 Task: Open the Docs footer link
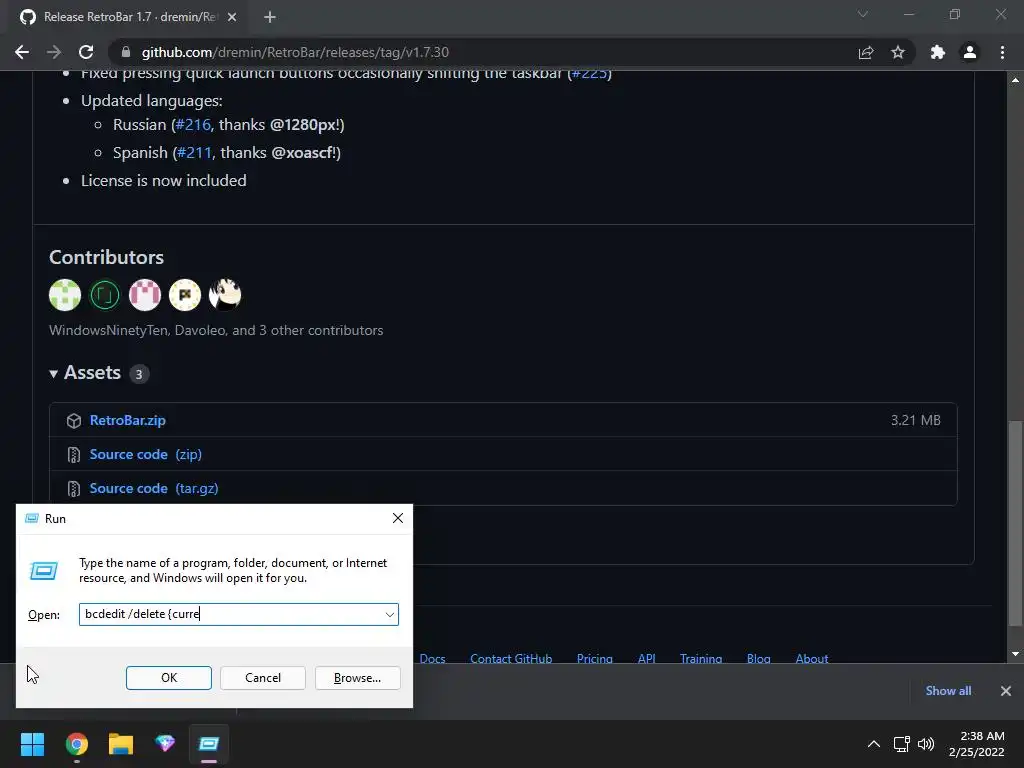432,658
